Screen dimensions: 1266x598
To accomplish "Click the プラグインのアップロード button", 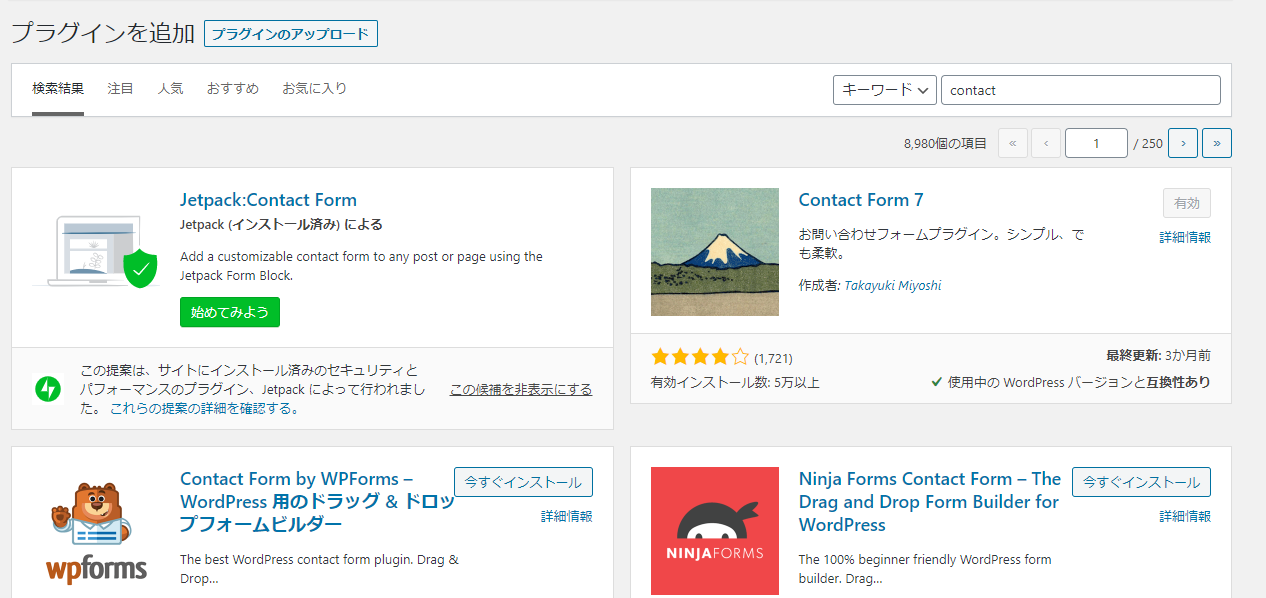I will [x=290, y=34].
